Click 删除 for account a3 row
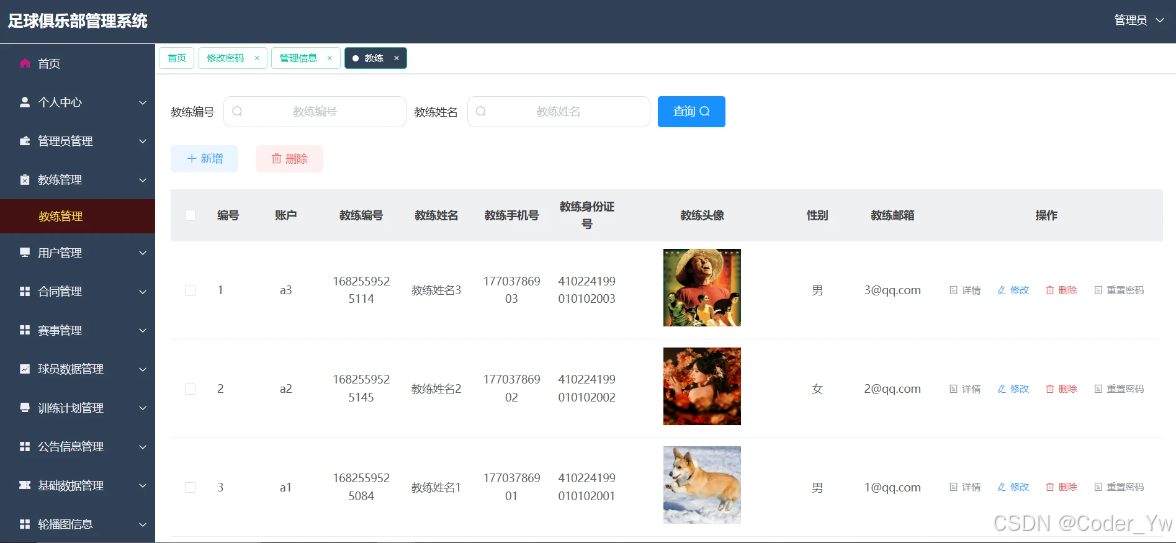The width and height of the screenshot is (1176, 543). (1061, 290)
